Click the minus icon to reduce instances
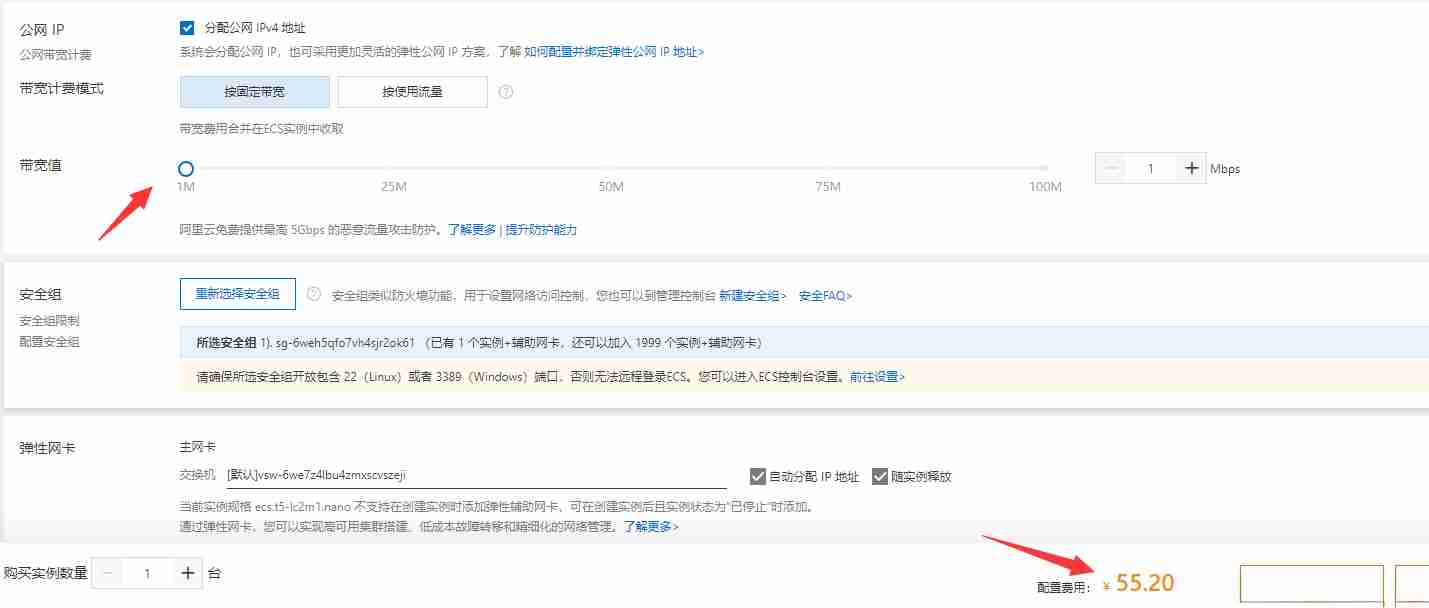Viewport: 1429px width, 608px height. coord(107,573)
